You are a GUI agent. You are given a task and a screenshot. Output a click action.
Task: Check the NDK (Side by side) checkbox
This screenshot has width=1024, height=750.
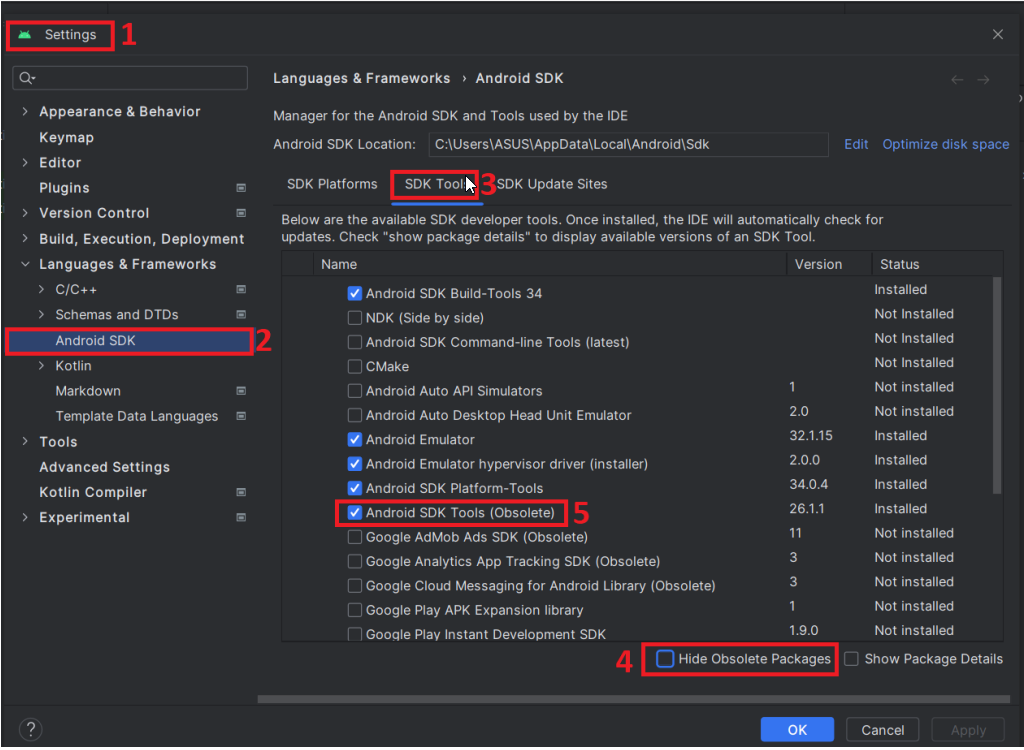point(355,318)
